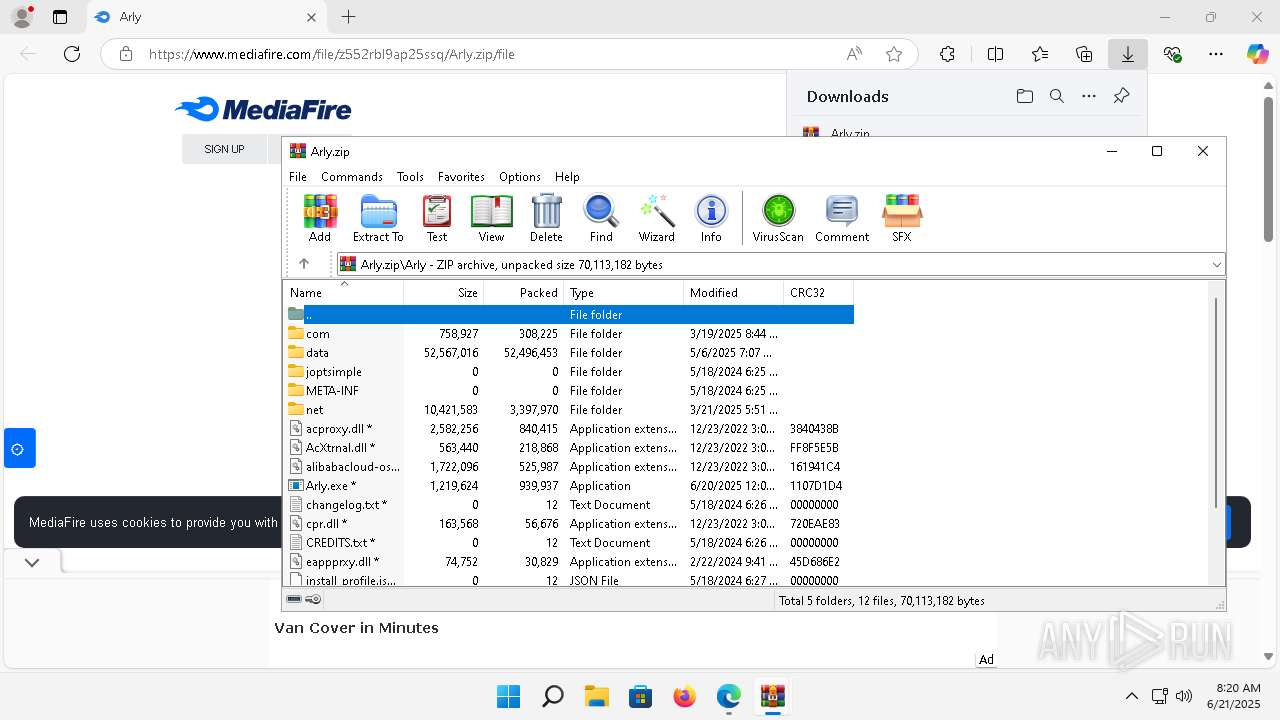This screenshot has width=1280, height=720.
Task: Click the parent folder '..' row
Action: pos(569,314)
